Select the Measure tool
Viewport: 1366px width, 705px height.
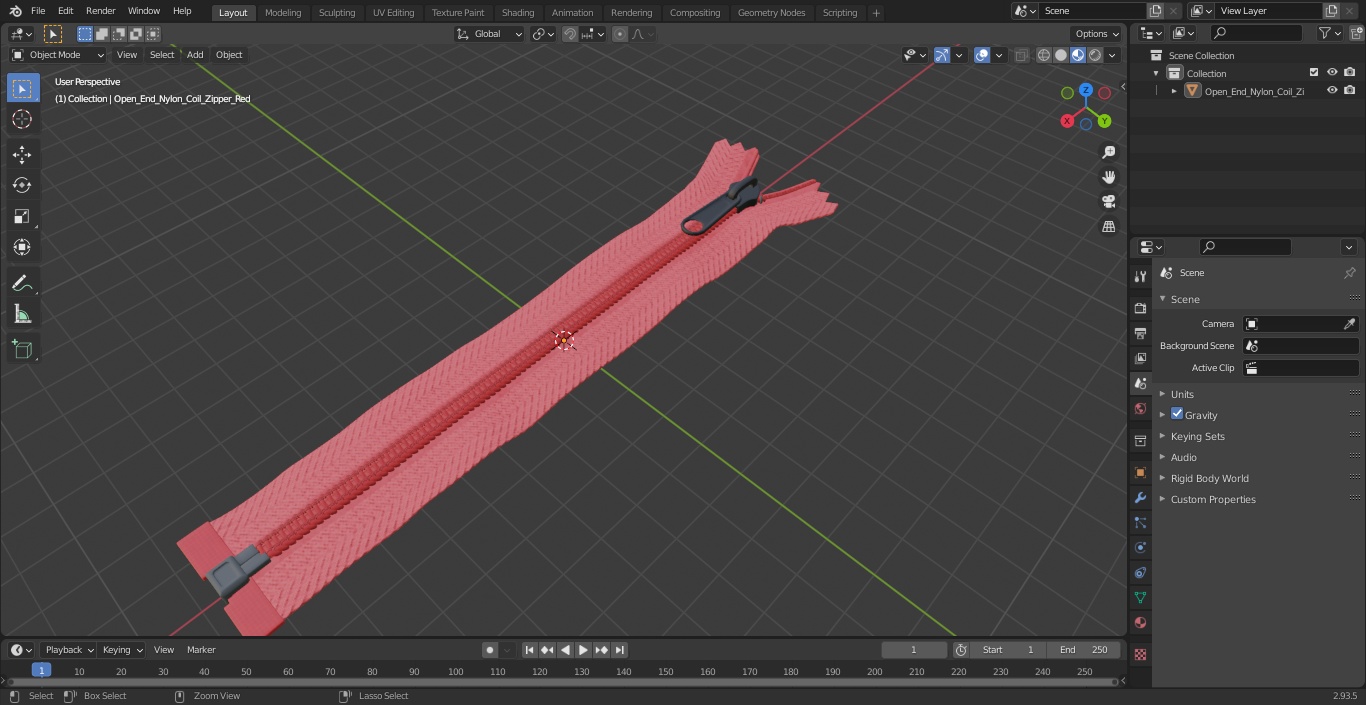point(22,314)
